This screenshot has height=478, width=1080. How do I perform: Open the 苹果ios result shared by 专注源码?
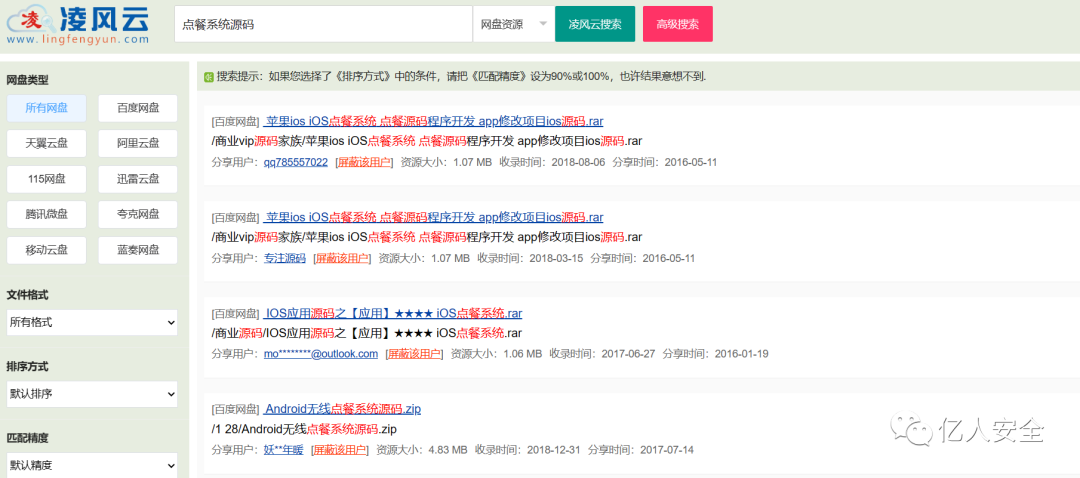point(433,218)
